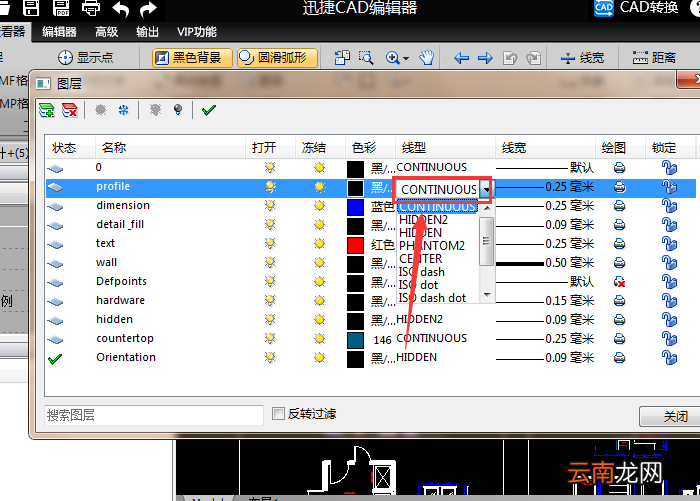Screen dimensions: 700x501
Task: Lock the countertop layer
Action: coord(669,338)
